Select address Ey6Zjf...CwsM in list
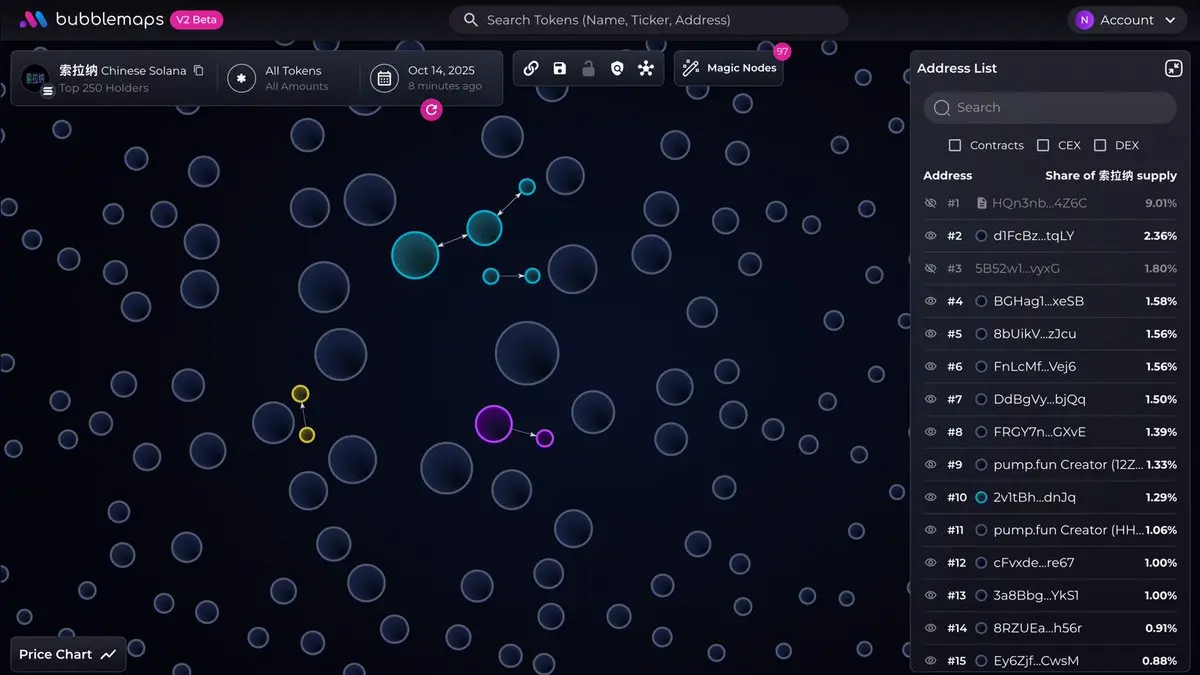This screenshot has width=1200, height=675. click(1036, 660)
